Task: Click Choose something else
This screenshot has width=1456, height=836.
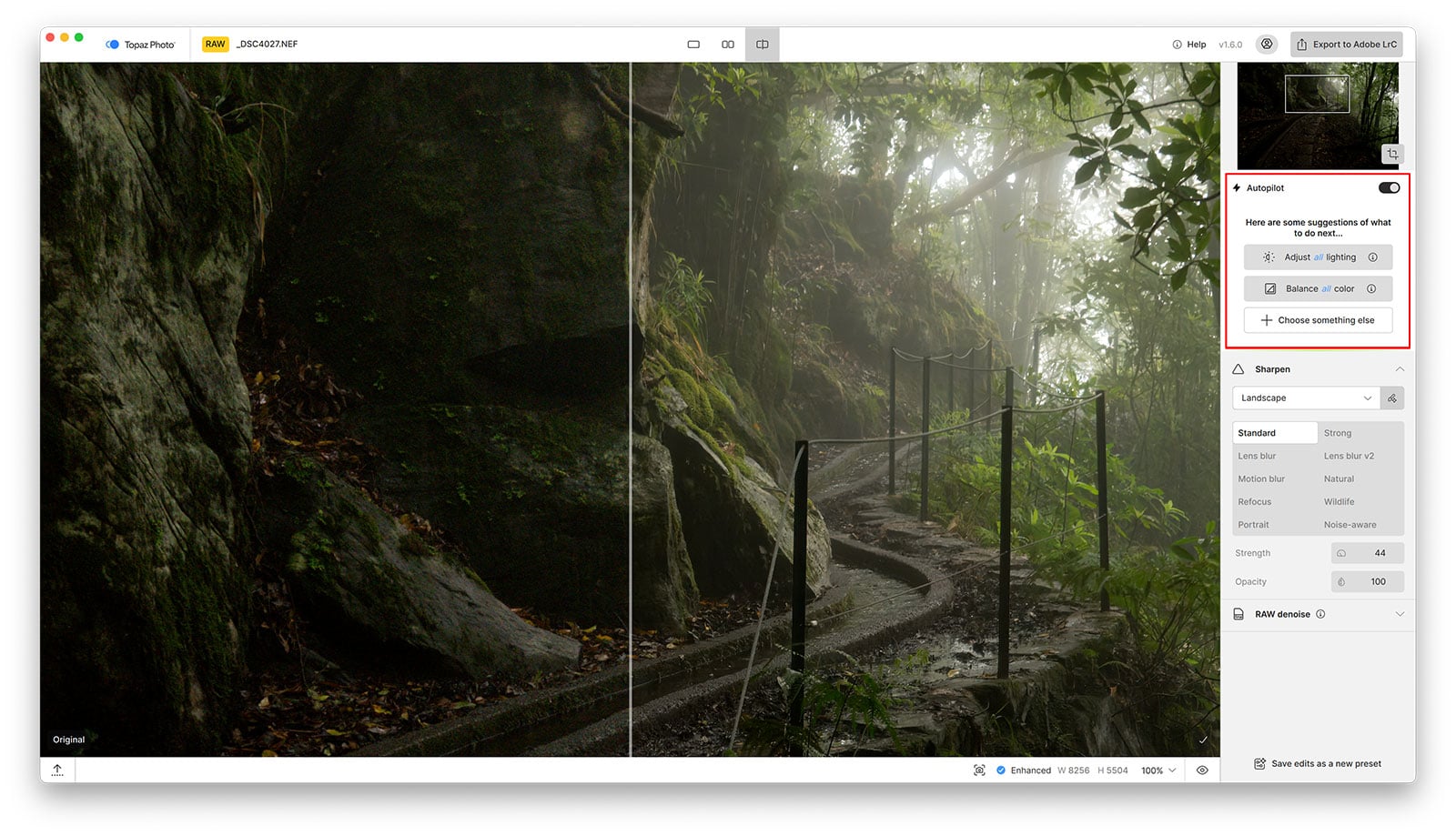Action: tap(1318, 320)
